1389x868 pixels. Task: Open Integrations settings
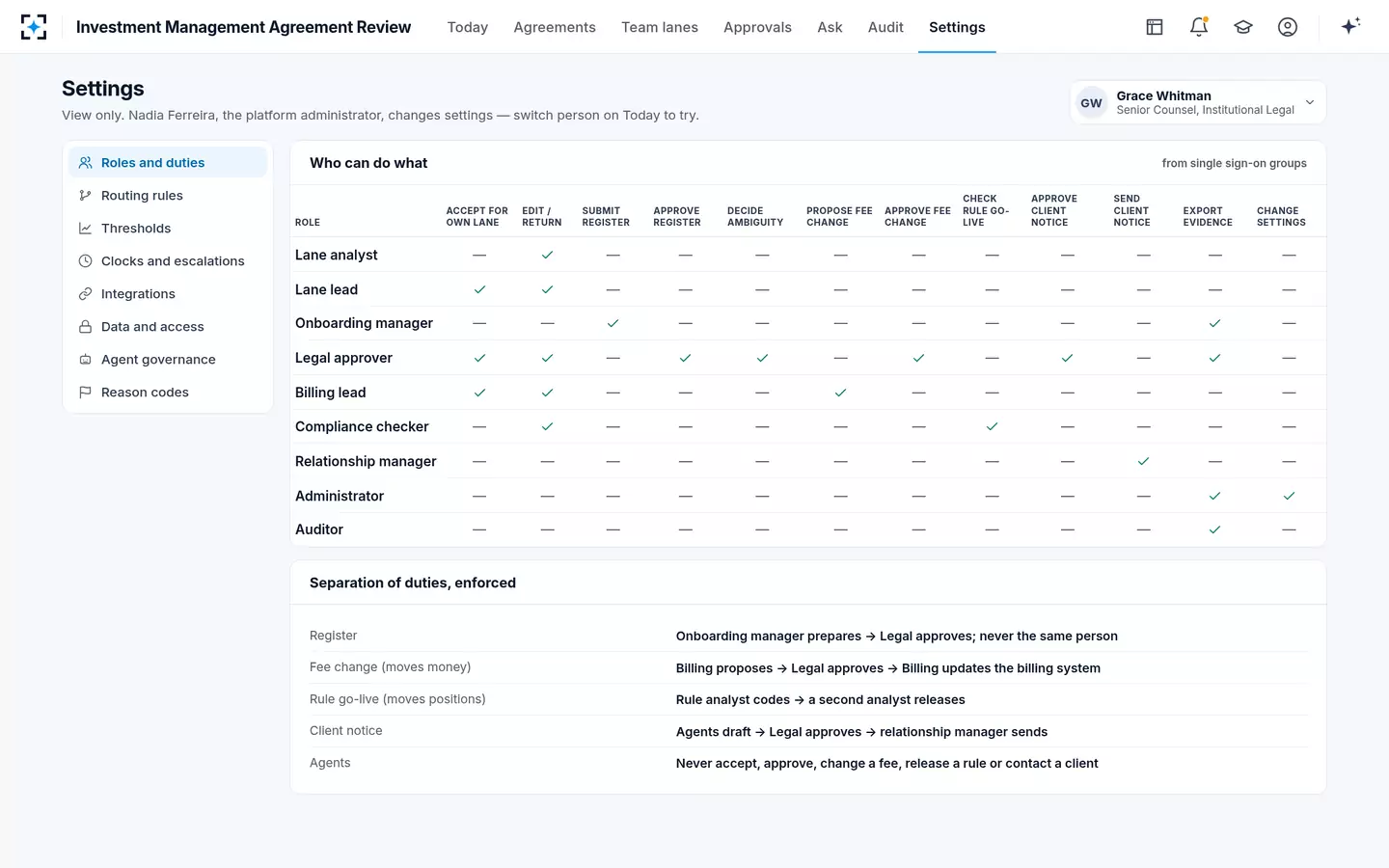(x=168, y=294)
